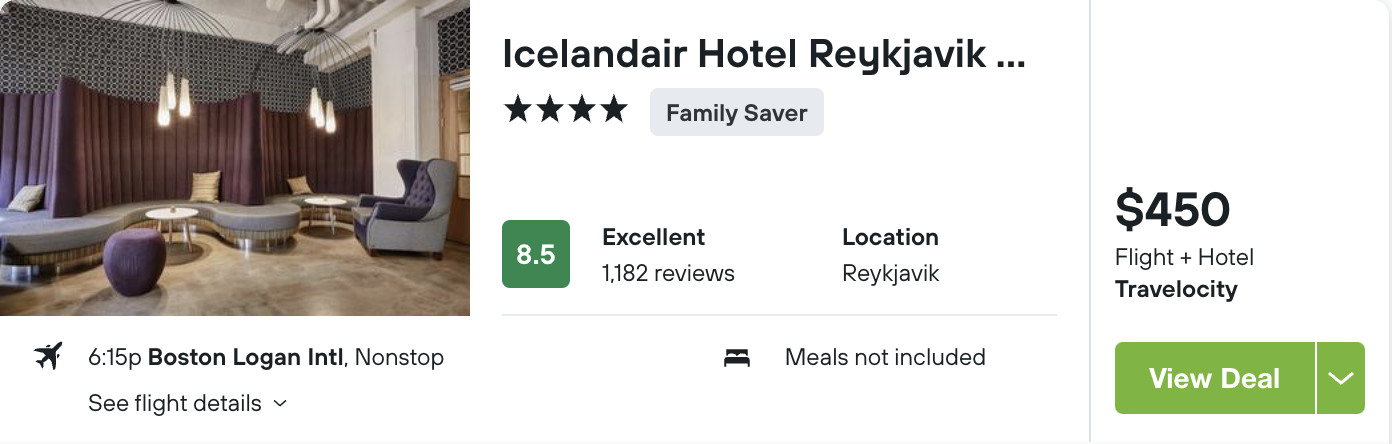Click the four-star rating icons
Image resolution: width=1392 pixels, height=444 pixels.
click(x=565, y=110)
